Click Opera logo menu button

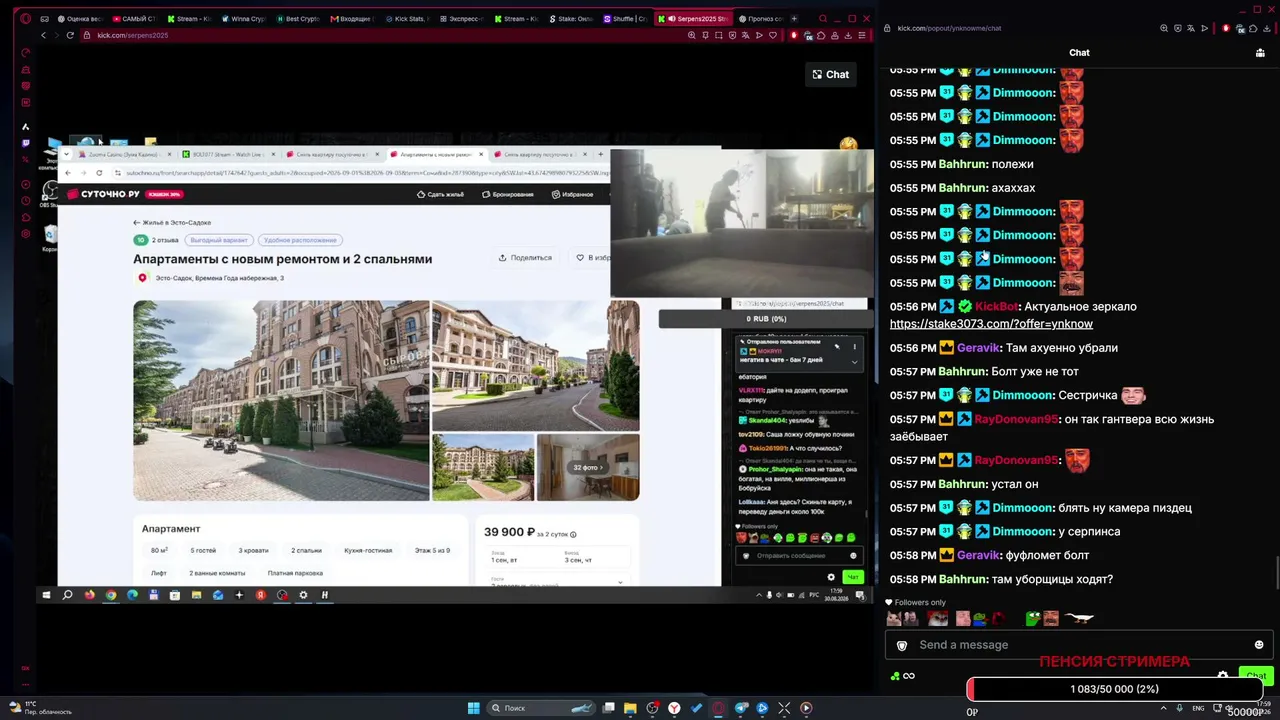pos(26,19)
